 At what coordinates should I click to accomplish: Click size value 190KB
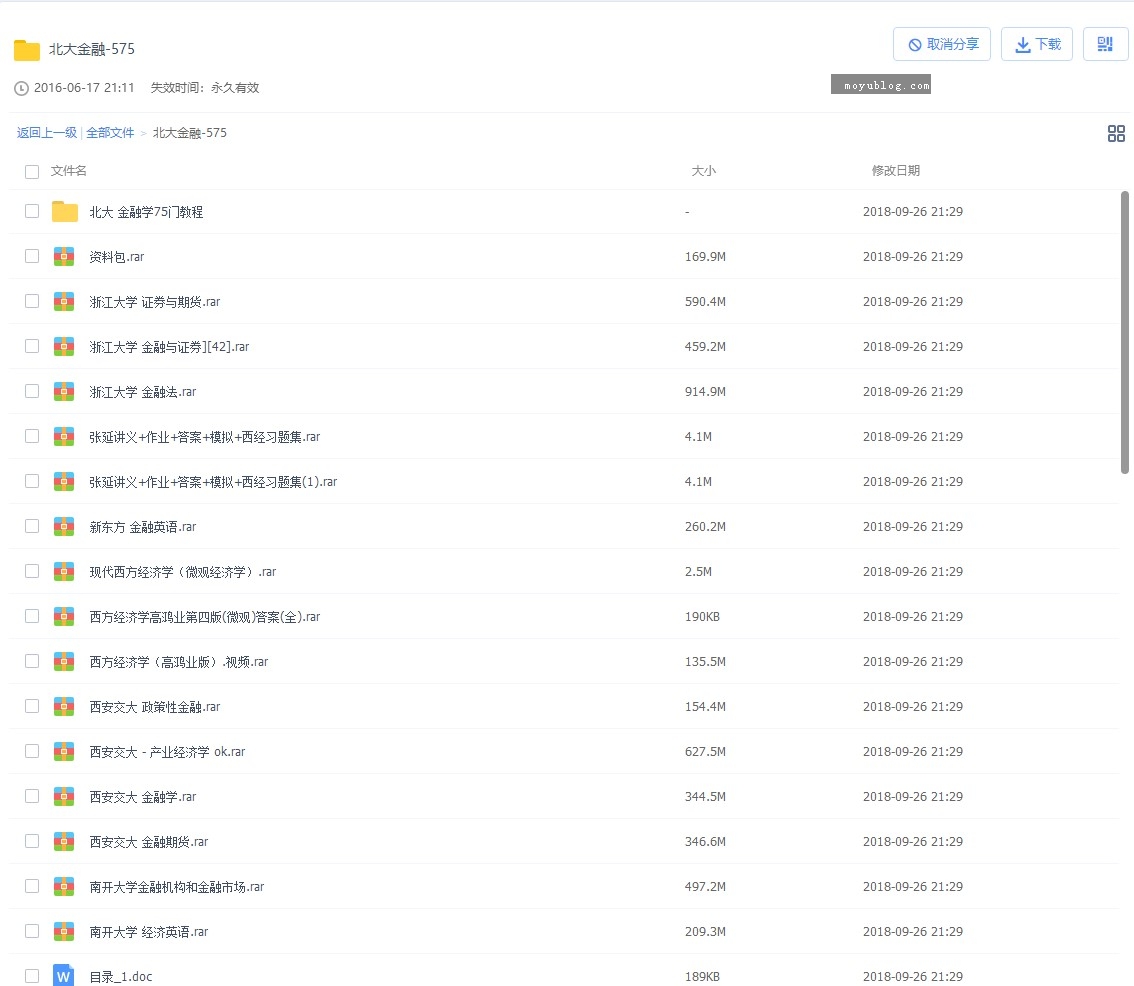(702, 616)
